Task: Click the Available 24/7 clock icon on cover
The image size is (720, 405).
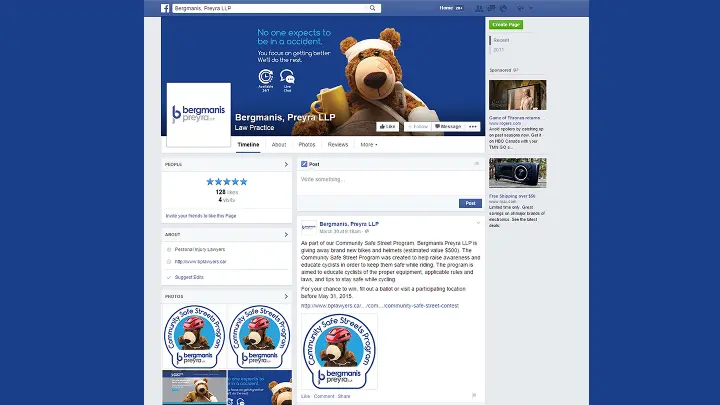Action: coord(266,76)
